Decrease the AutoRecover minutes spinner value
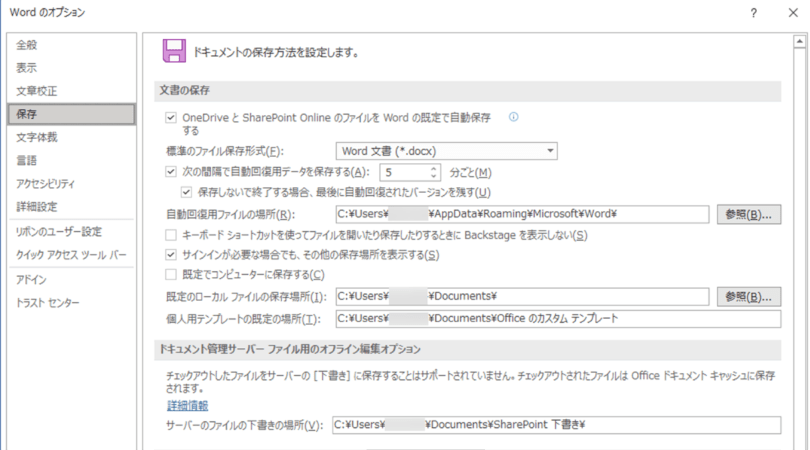The width and height of the screenshot is (810, 450). tap(433, 176)
